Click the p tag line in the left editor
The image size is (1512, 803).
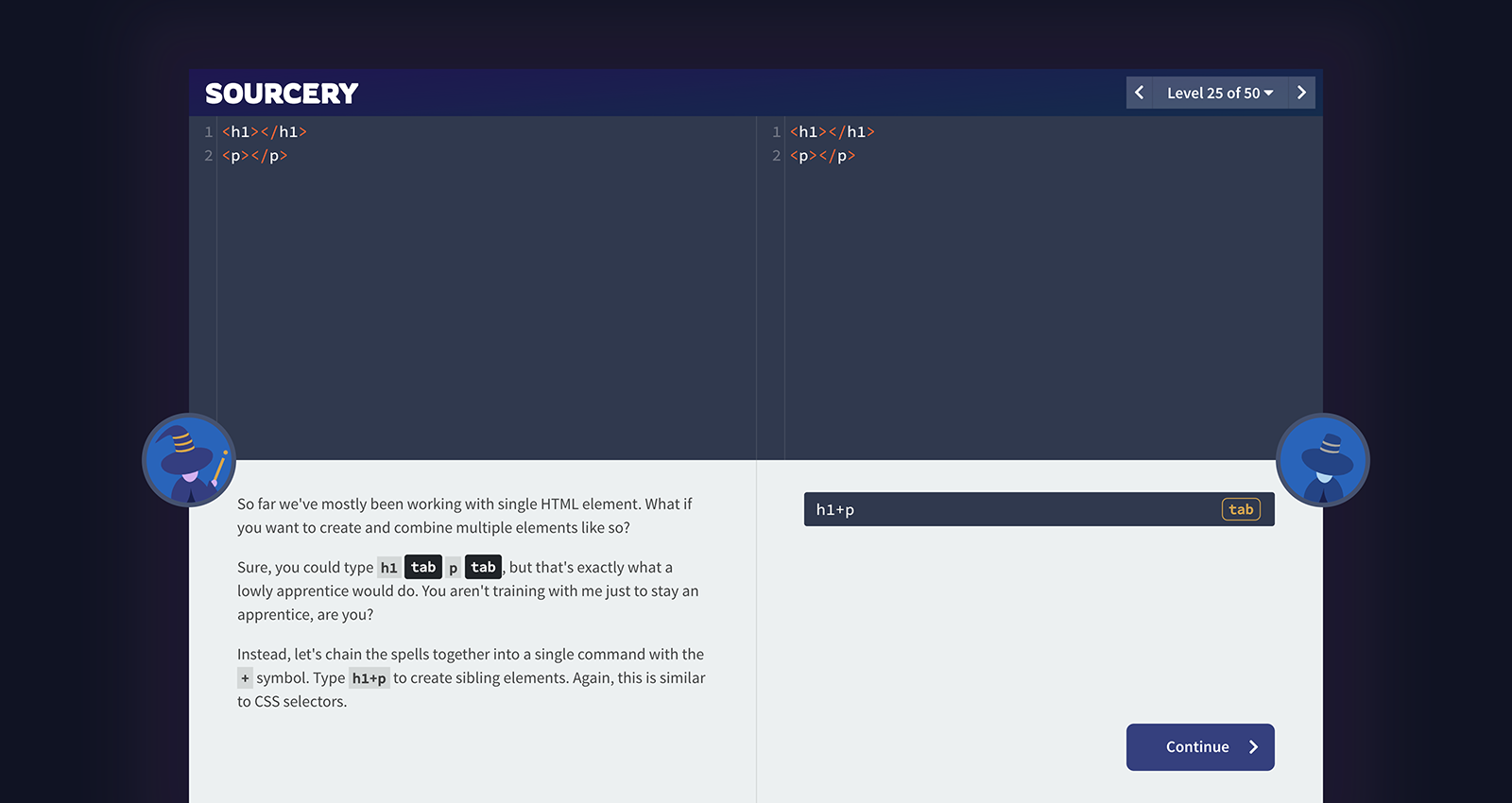click(255, 156)
